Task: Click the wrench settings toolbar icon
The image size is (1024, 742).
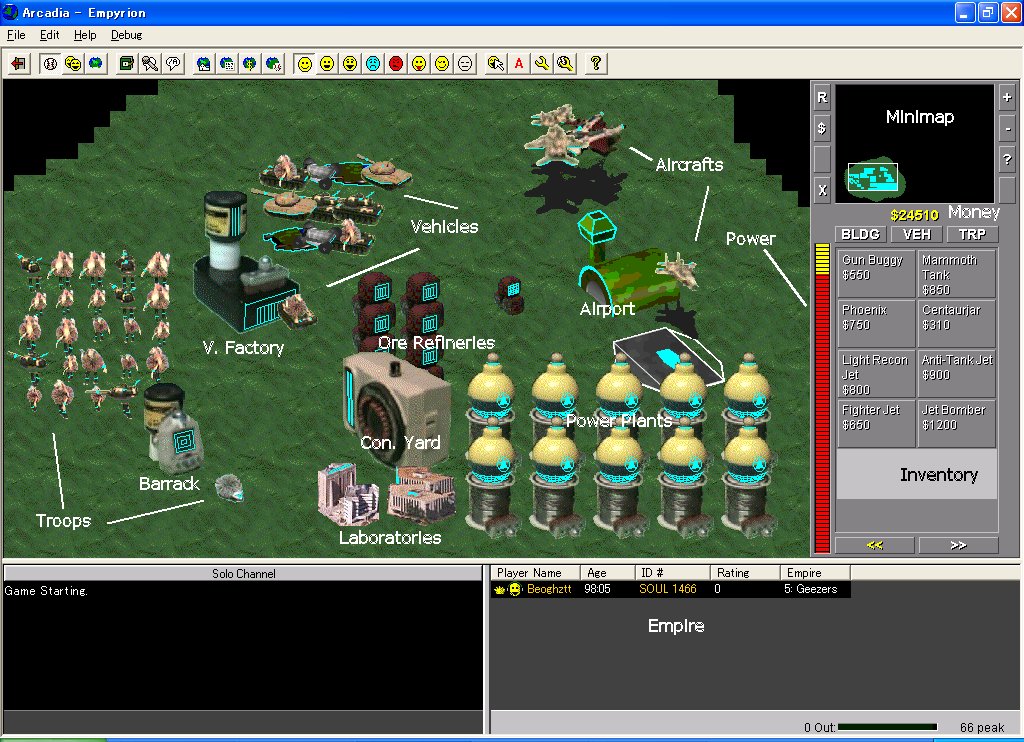Action: click(542, 63)
